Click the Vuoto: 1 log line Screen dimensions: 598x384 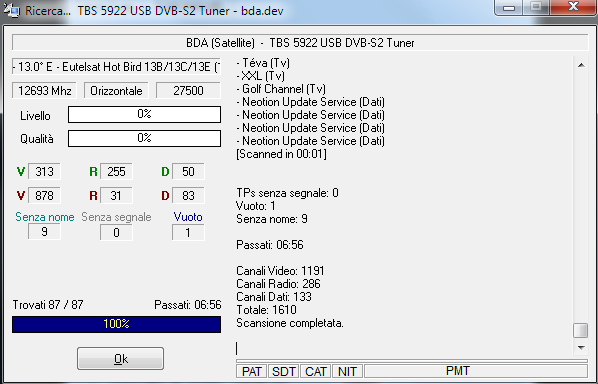point(256,206)
